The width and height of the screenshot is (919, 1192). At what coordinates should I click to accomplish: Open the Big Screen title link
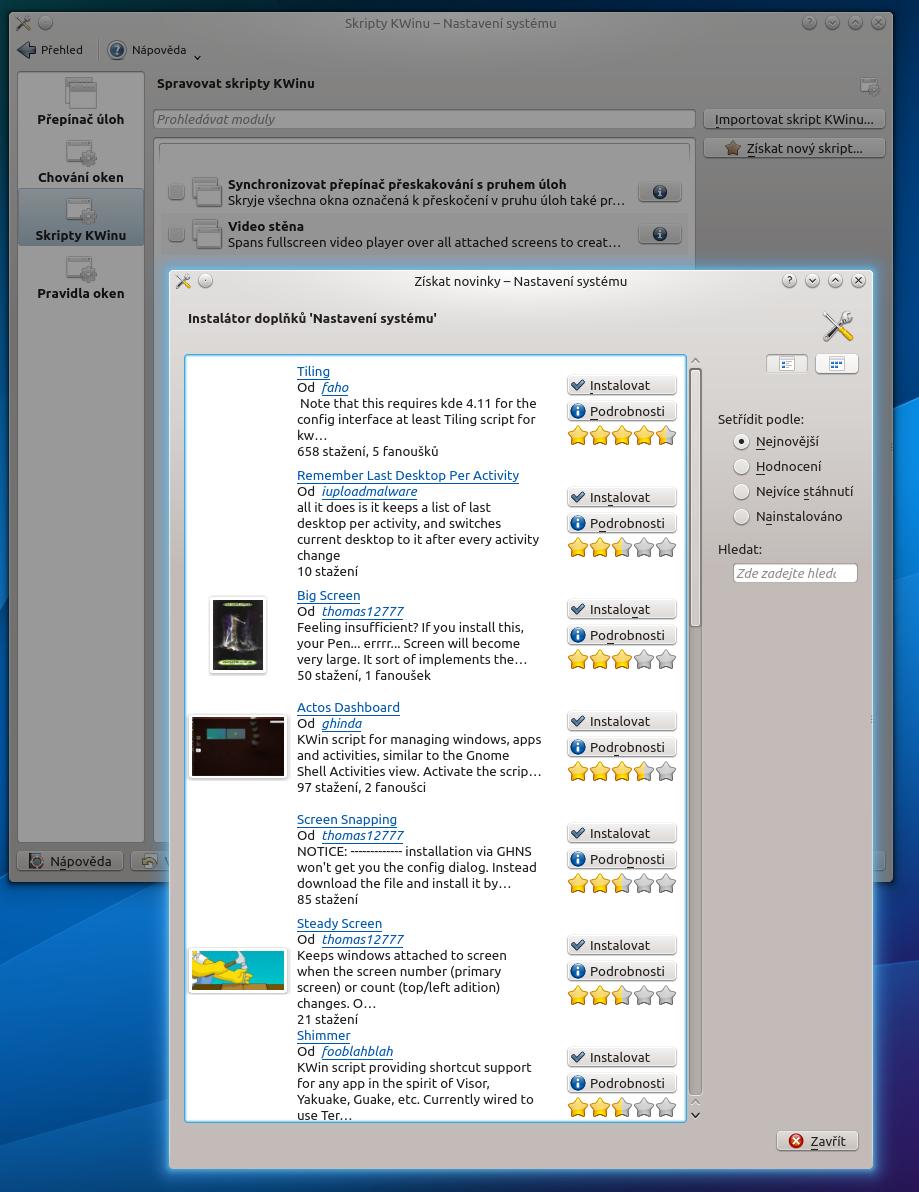(328, 596)
